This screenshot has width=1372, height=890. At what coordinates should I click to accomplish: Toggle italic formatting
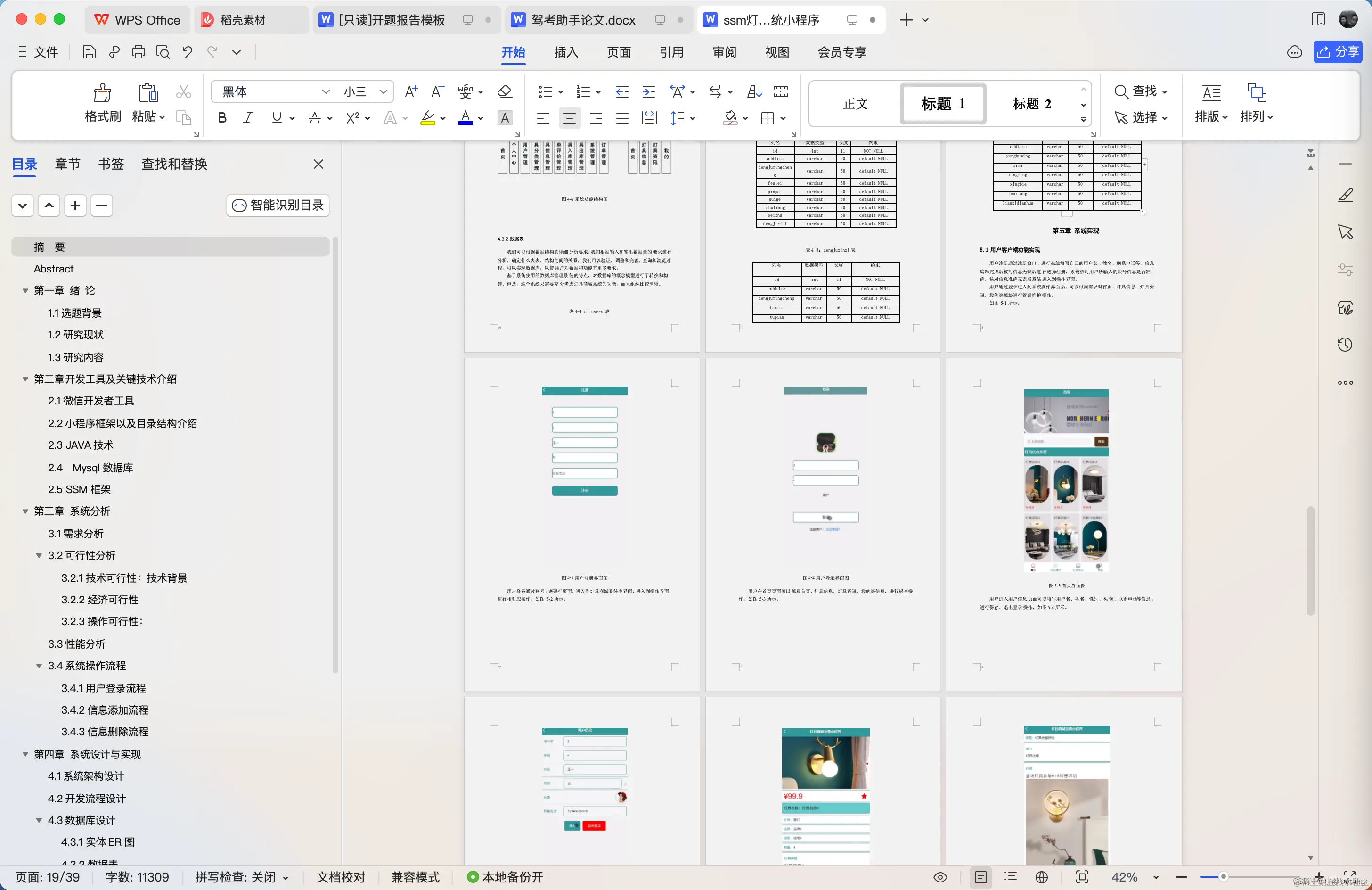248,117
